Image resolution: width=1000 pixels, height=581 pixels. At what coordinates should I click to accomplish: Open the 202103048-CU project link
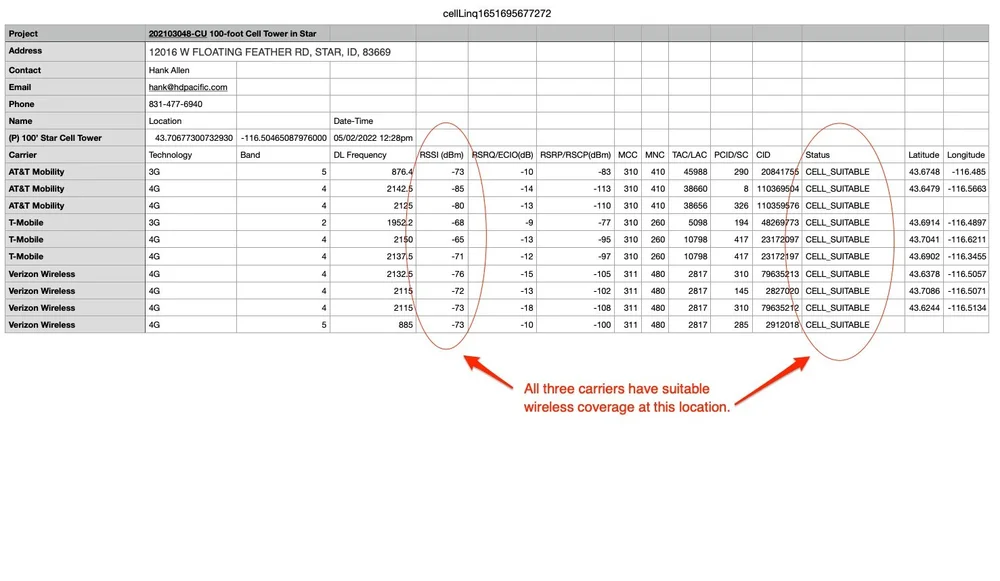(x=177, y=34)
